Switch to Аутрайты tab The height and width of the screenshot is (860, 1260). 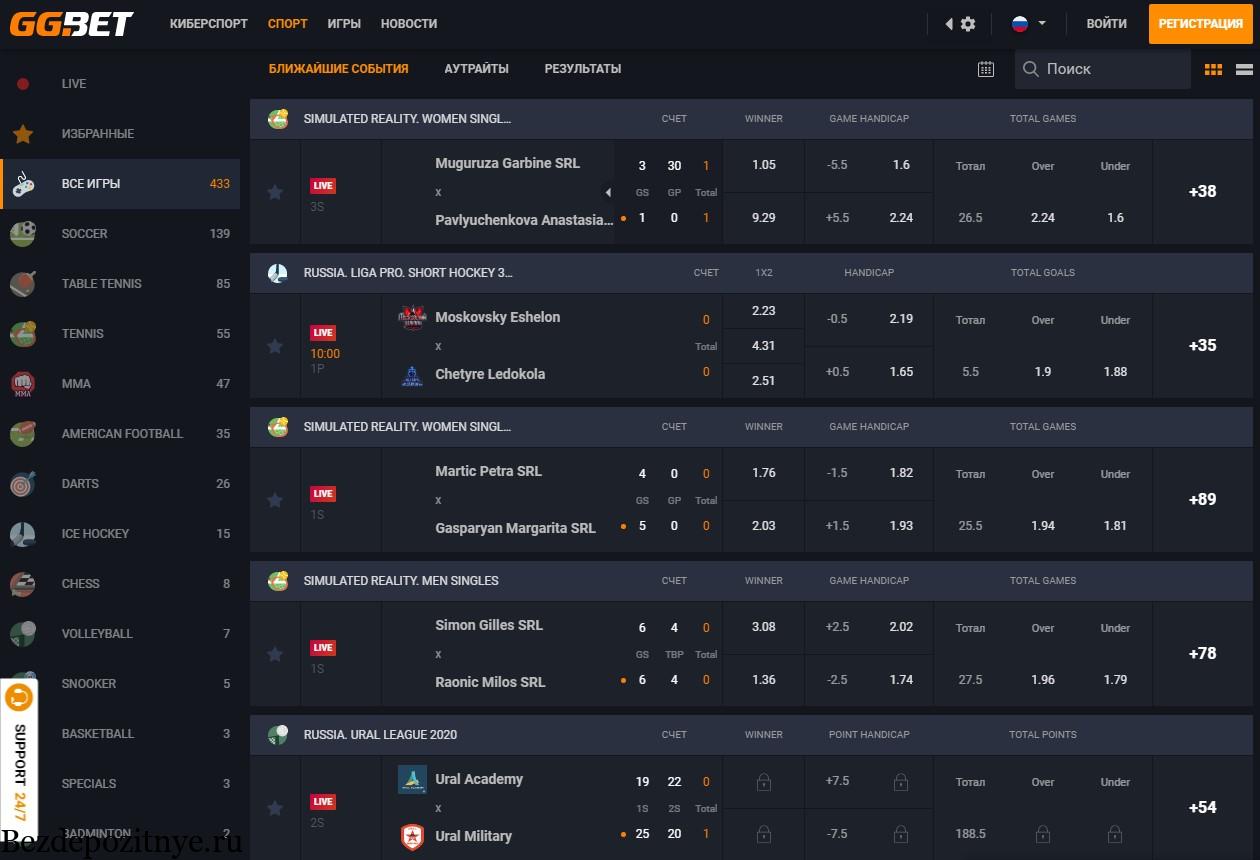(x=477, y=69)
